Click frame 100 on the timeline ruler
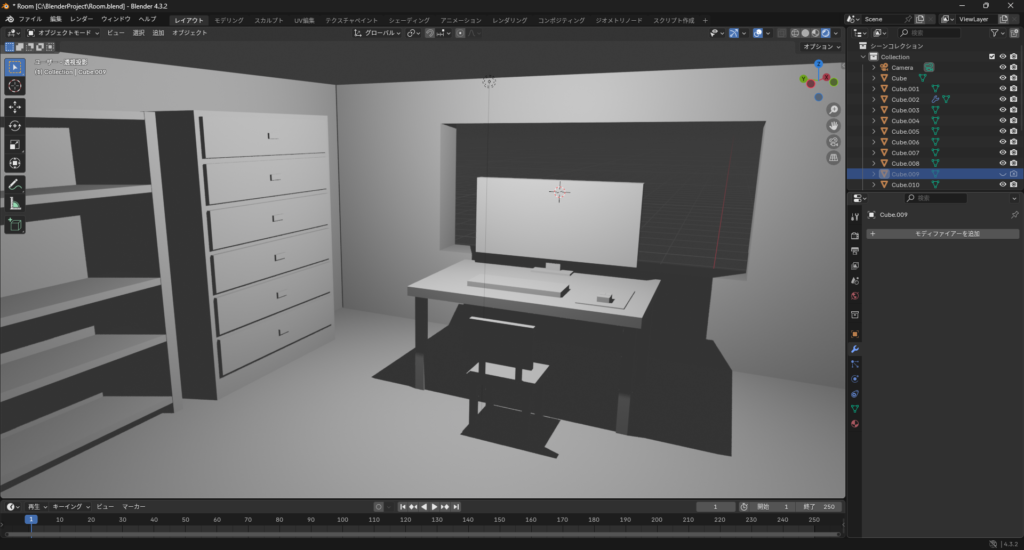Viewport: 1024px width, 550px height. click(x=343, y=520)
